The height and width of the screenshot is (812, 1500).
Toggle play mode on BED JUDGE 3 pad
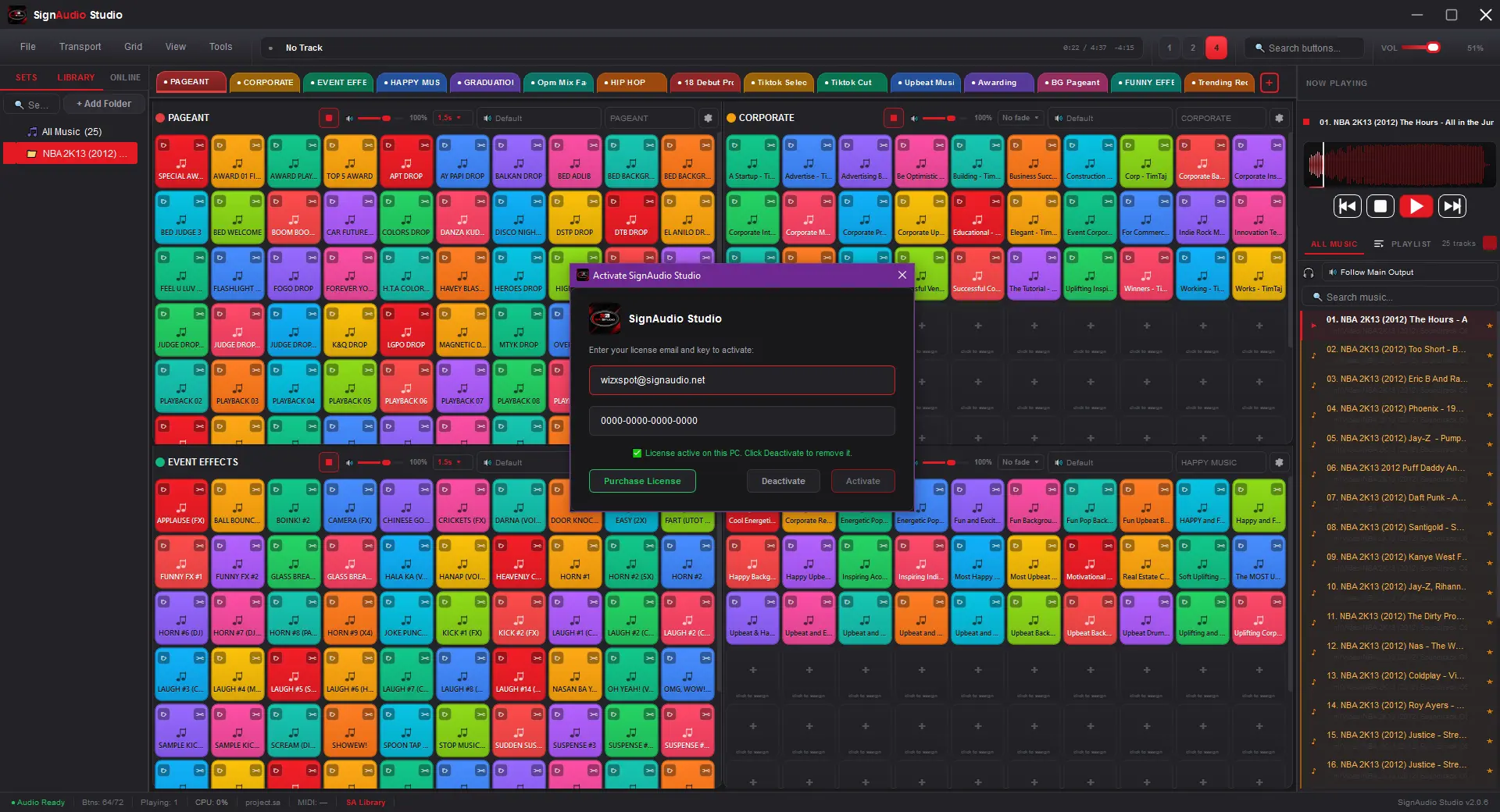164,201
